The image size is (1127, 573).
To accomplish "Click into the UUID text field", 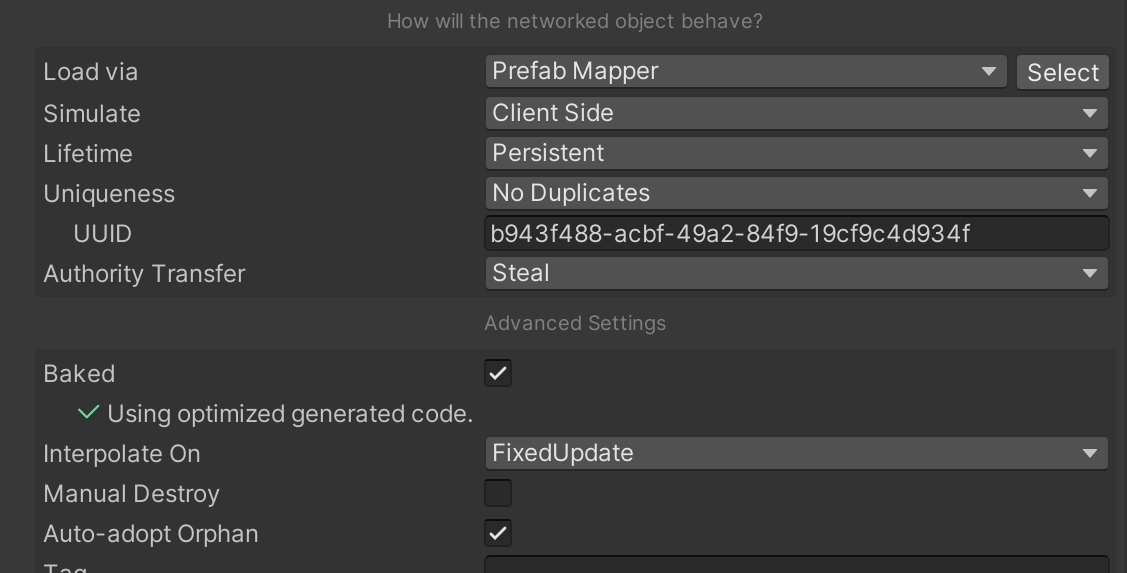I will 796,233.
